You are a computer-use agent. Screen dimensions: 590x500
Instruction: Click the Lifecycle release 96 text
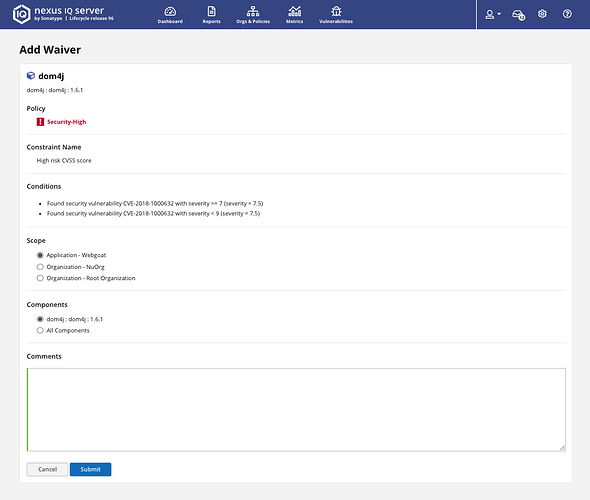91,18
